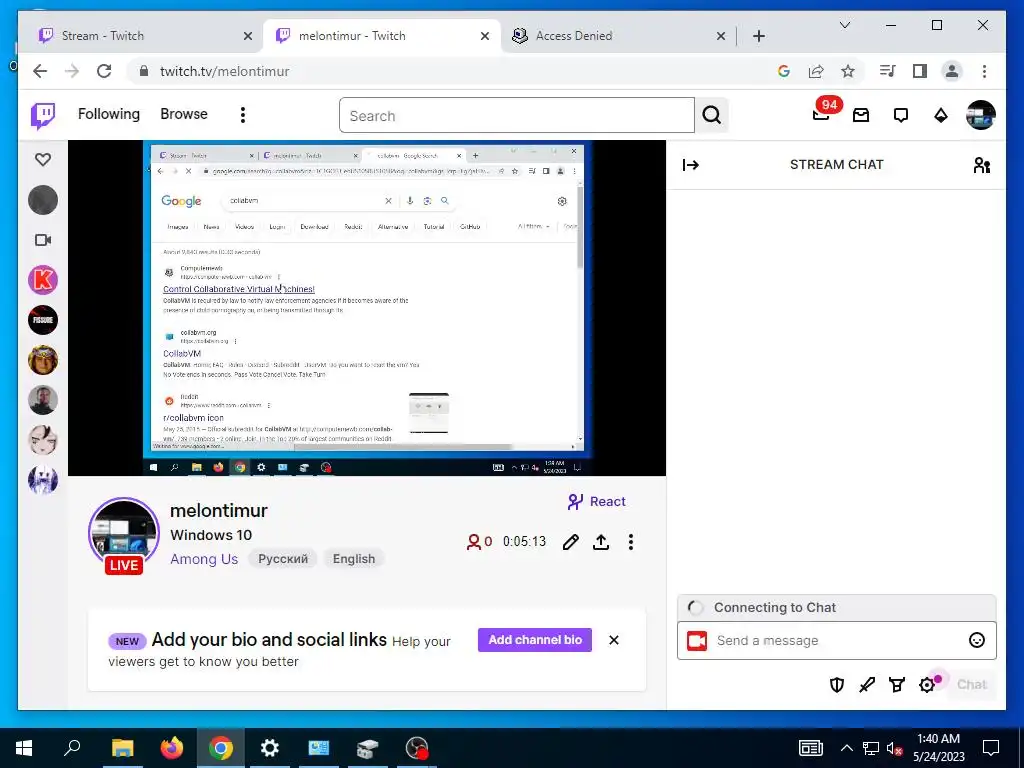The image size is (1024, 768).
Task: Click the address bar URL
Action: [225, 71]
